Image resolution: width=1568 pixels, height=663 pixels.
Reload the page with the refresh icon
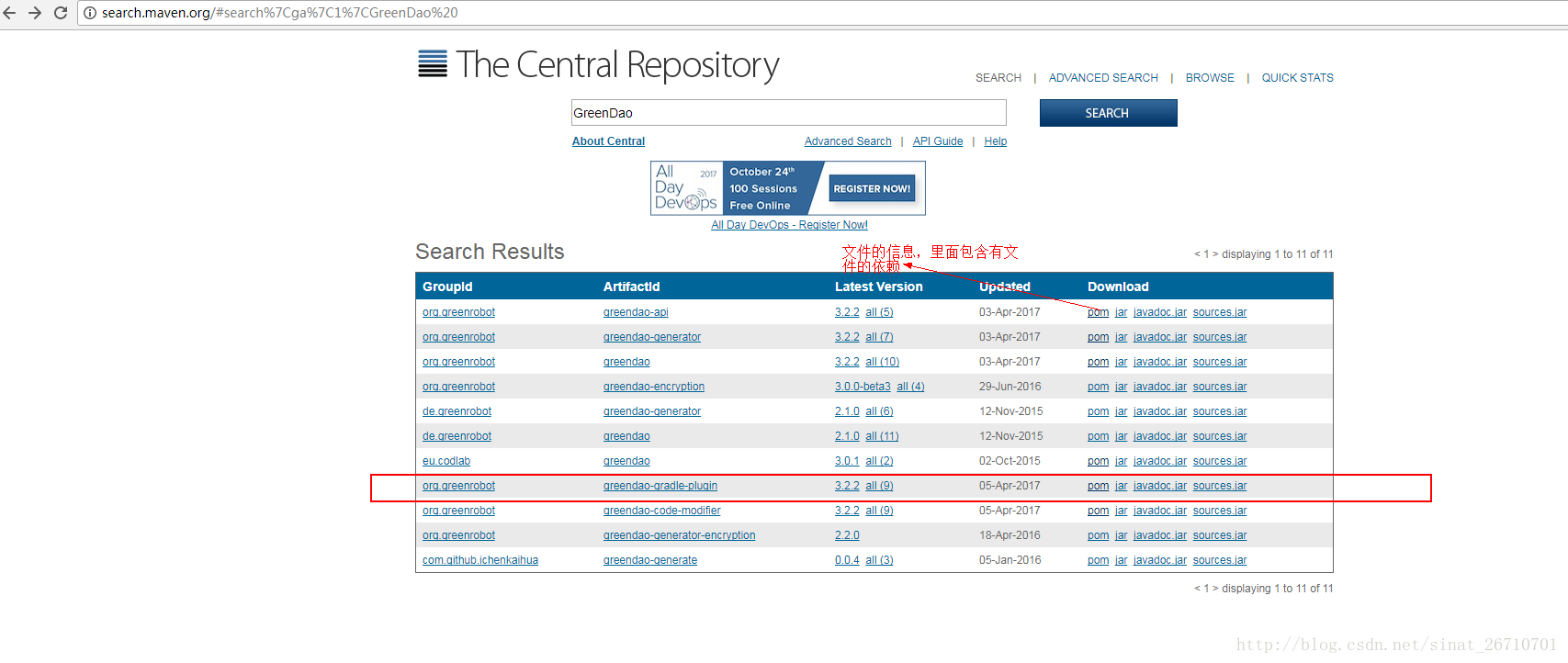click(x=61, y=13)
